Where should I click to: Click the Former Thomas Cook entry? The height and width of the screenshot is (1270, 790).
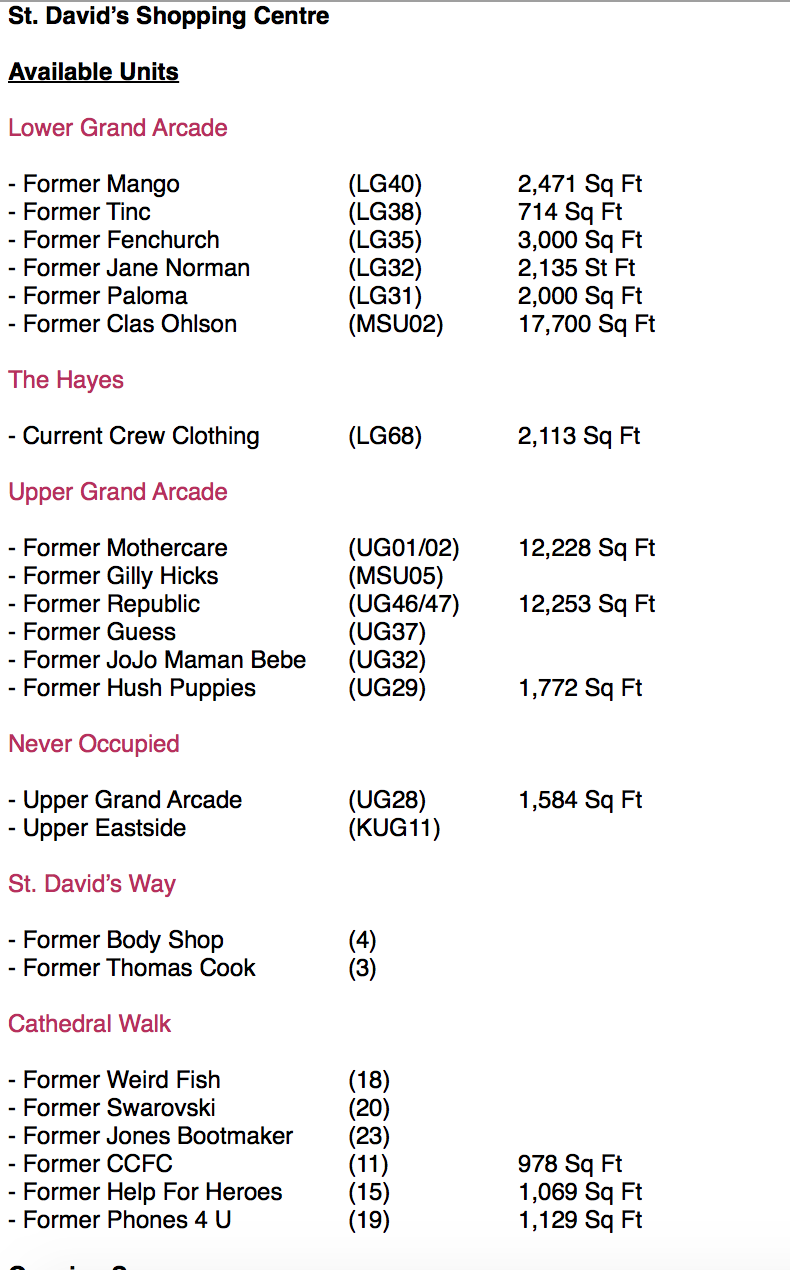point(138,968)
